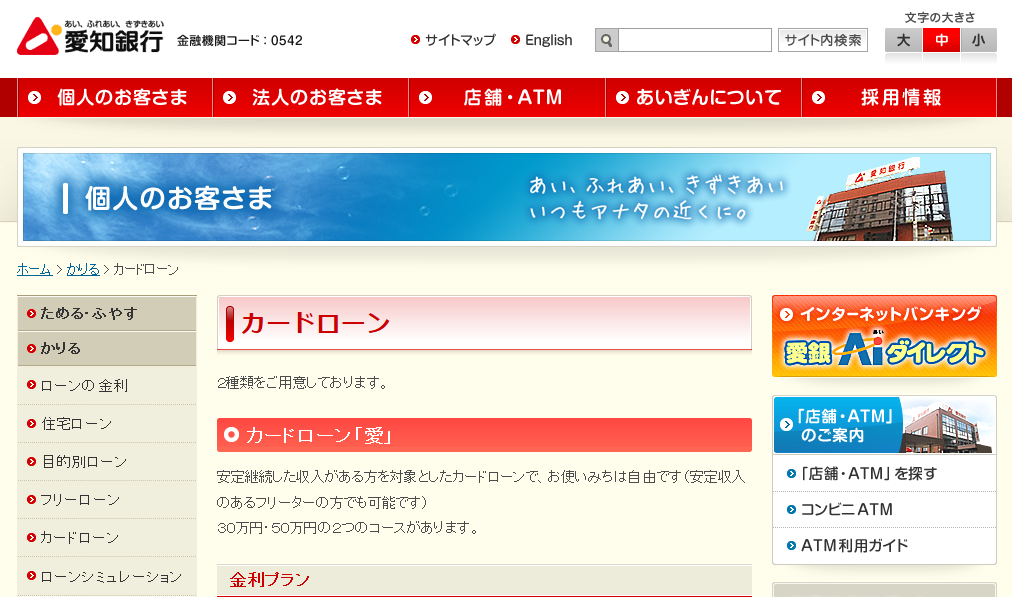Click the サイト内検索 button

[822, 40]
